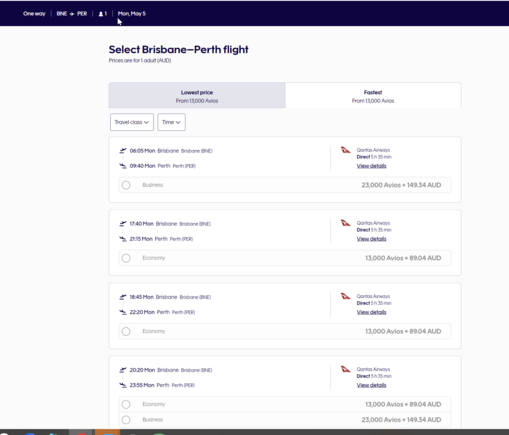This screenshot has width=509, height=435.
Task: Click Qantas logo on 06:05 flight
Action: (345, 150)
